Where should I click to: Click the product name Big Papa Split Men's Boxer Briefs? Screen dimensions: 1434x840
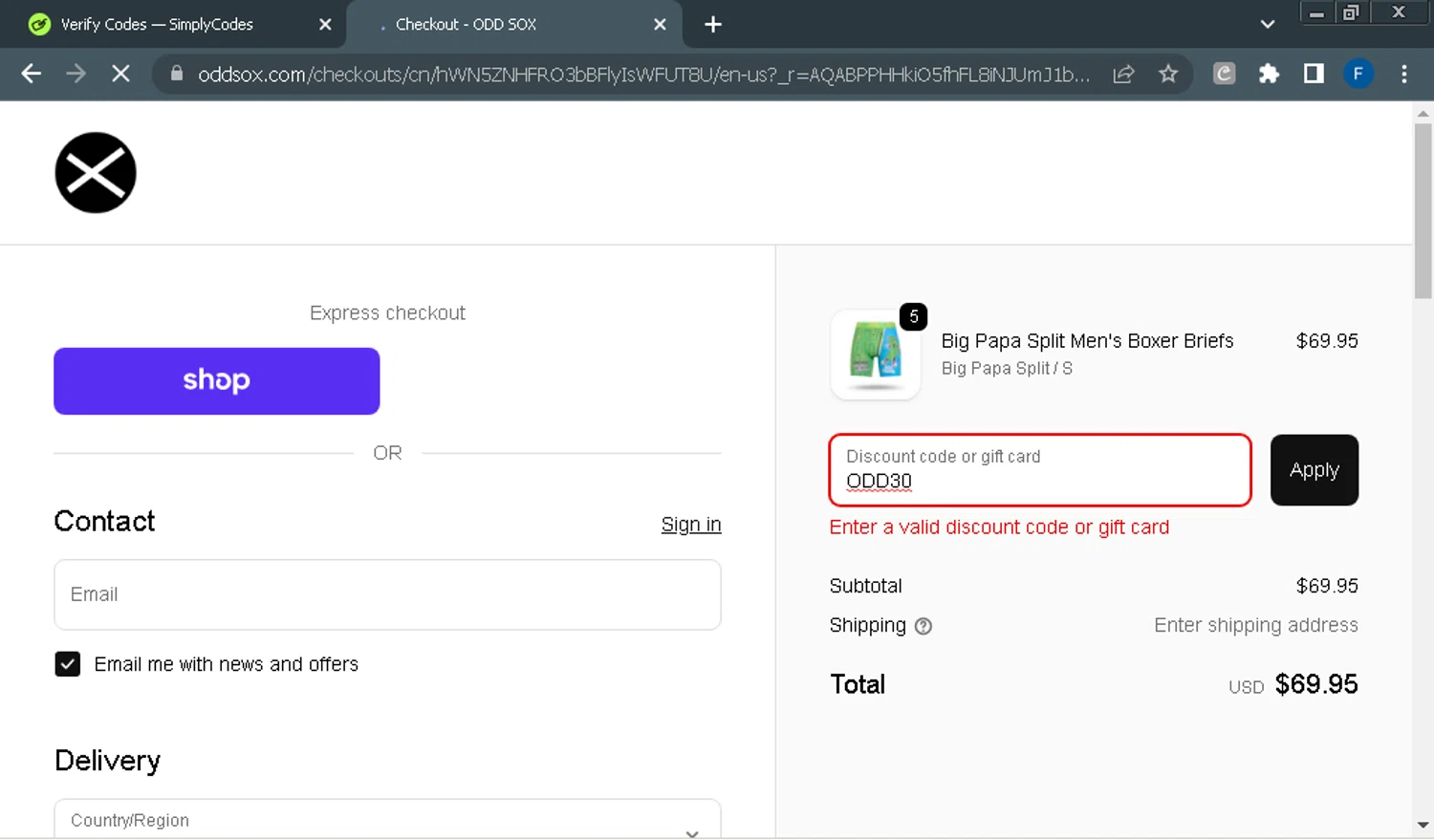click(1087, 341)
